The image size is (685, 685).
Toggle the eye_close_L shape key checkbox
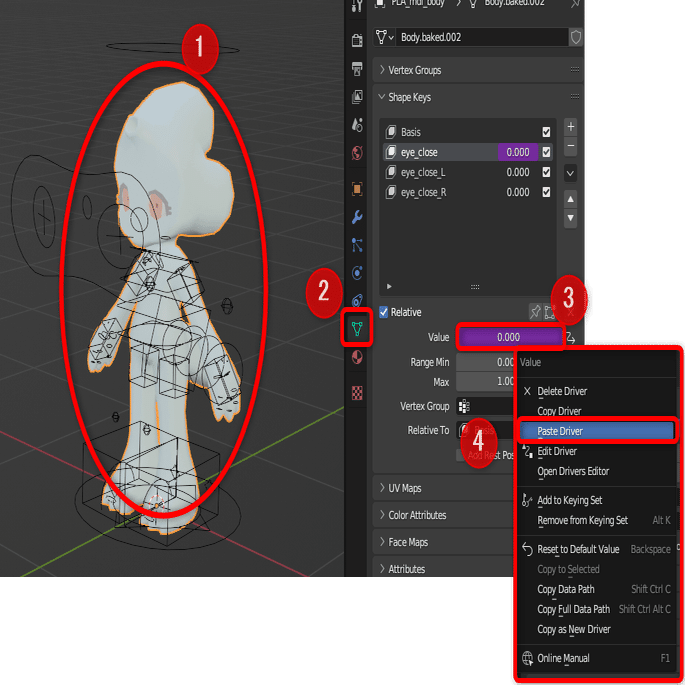546,172
